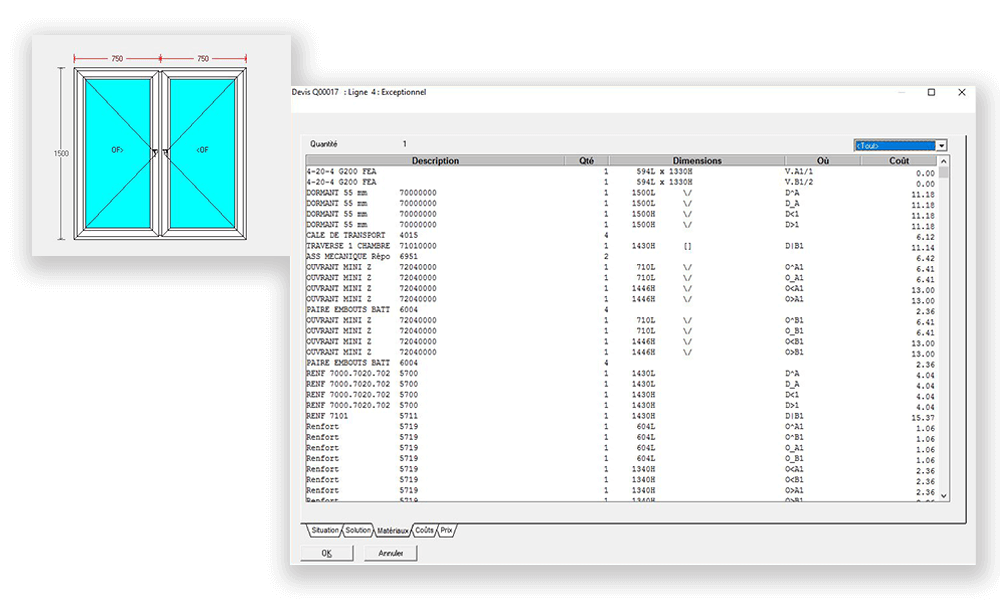This screenshot has height=600, width=1000.
Task: Open the Solution tab
Action: [358, 530]
